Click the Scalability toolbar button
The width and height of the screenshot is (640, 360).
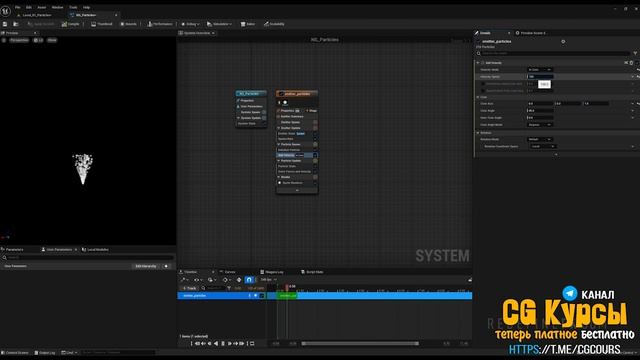tap(274, 24)
